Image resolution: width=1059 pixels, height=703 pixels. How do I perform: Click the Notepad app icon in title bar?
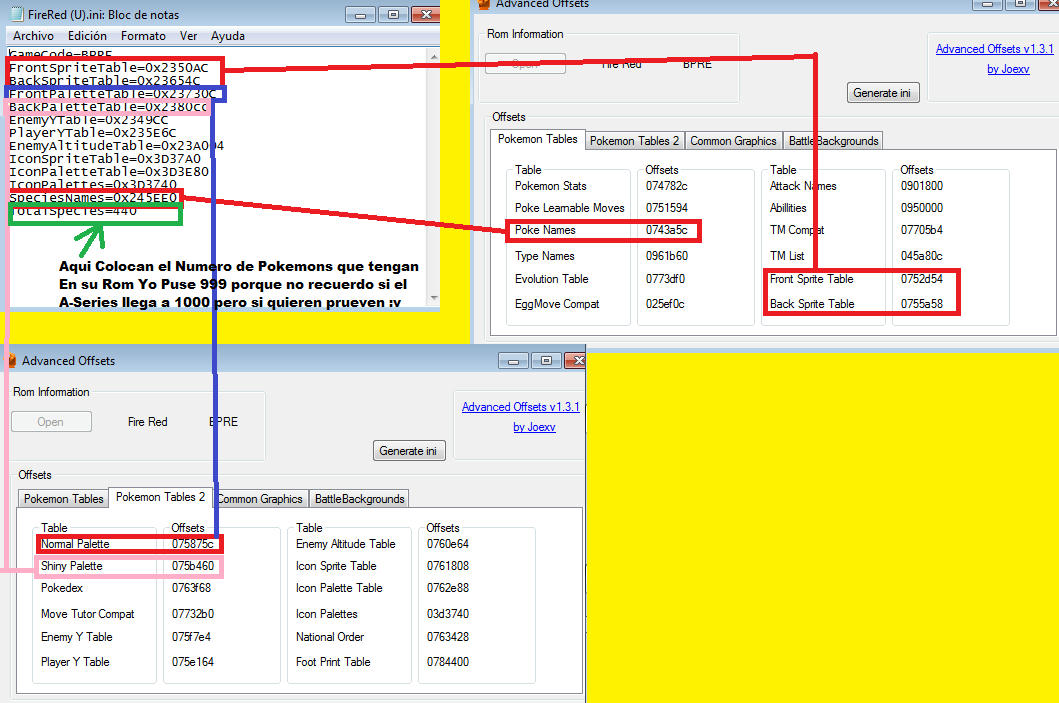[x=17, y=14]
